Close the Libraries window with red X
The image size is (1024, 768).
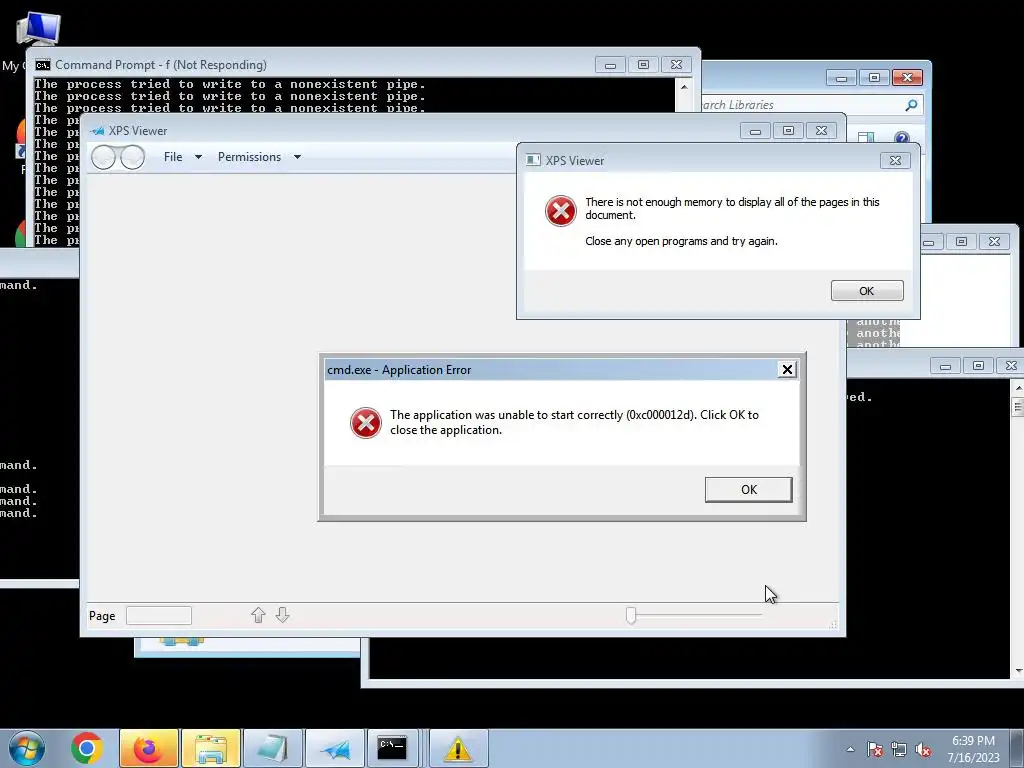pos(907,78)
